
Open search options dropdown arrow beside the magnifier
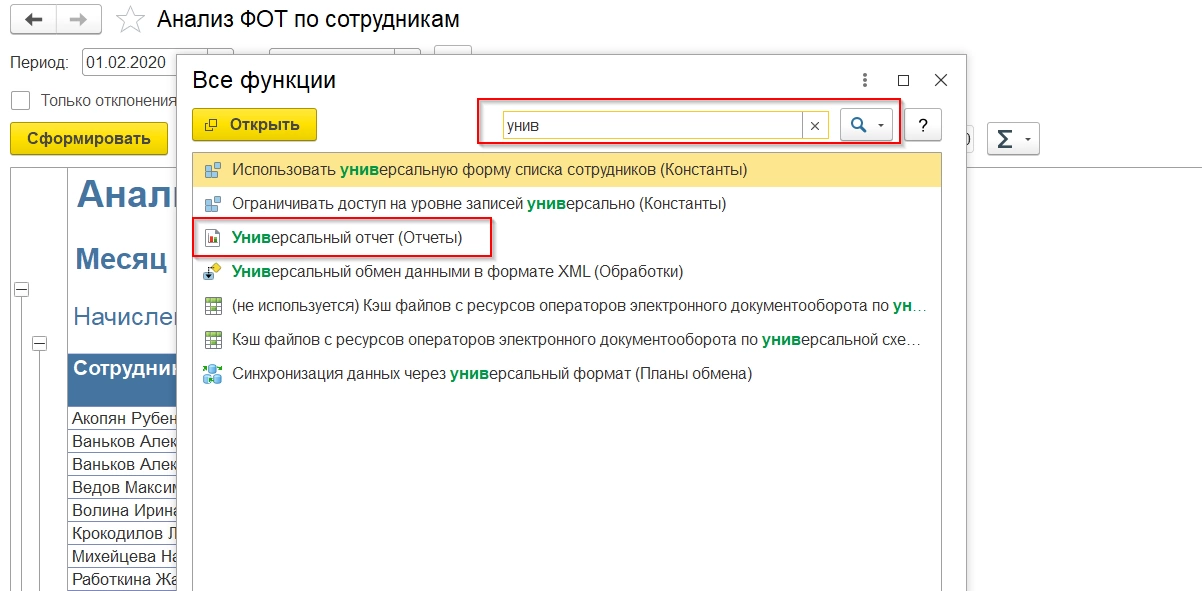tap(881, 125)
